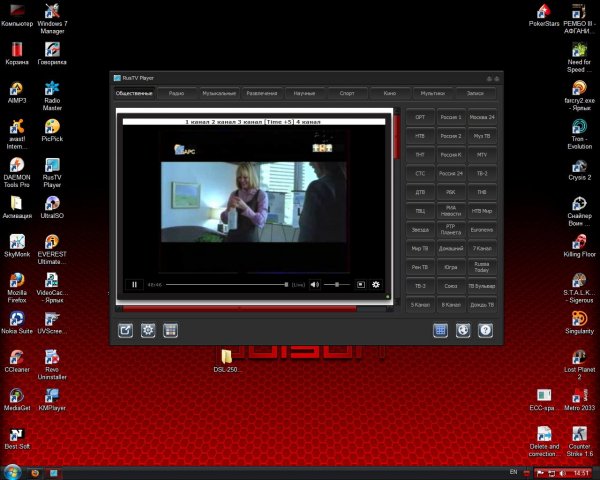
Task: Click the EN language indicator in taskbar
Action: (x=514, y=472)
